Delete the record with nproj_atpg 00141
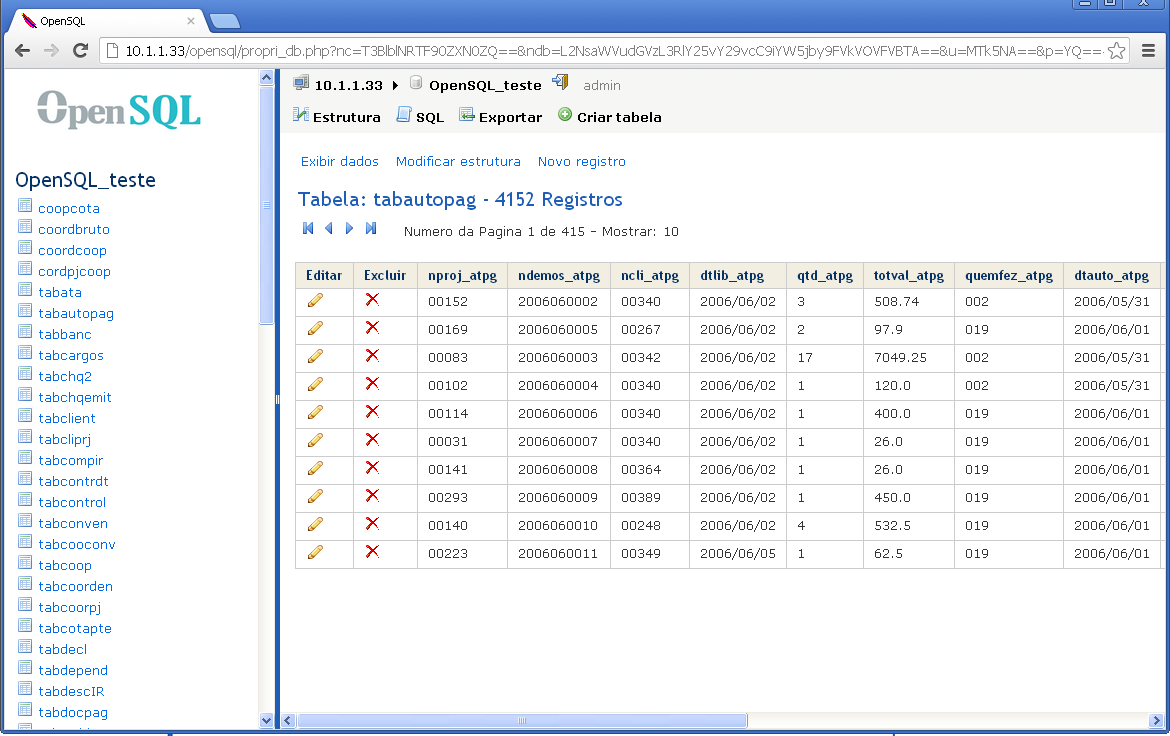This screenshot has height=736, width=1170. [x=372, y=467]
